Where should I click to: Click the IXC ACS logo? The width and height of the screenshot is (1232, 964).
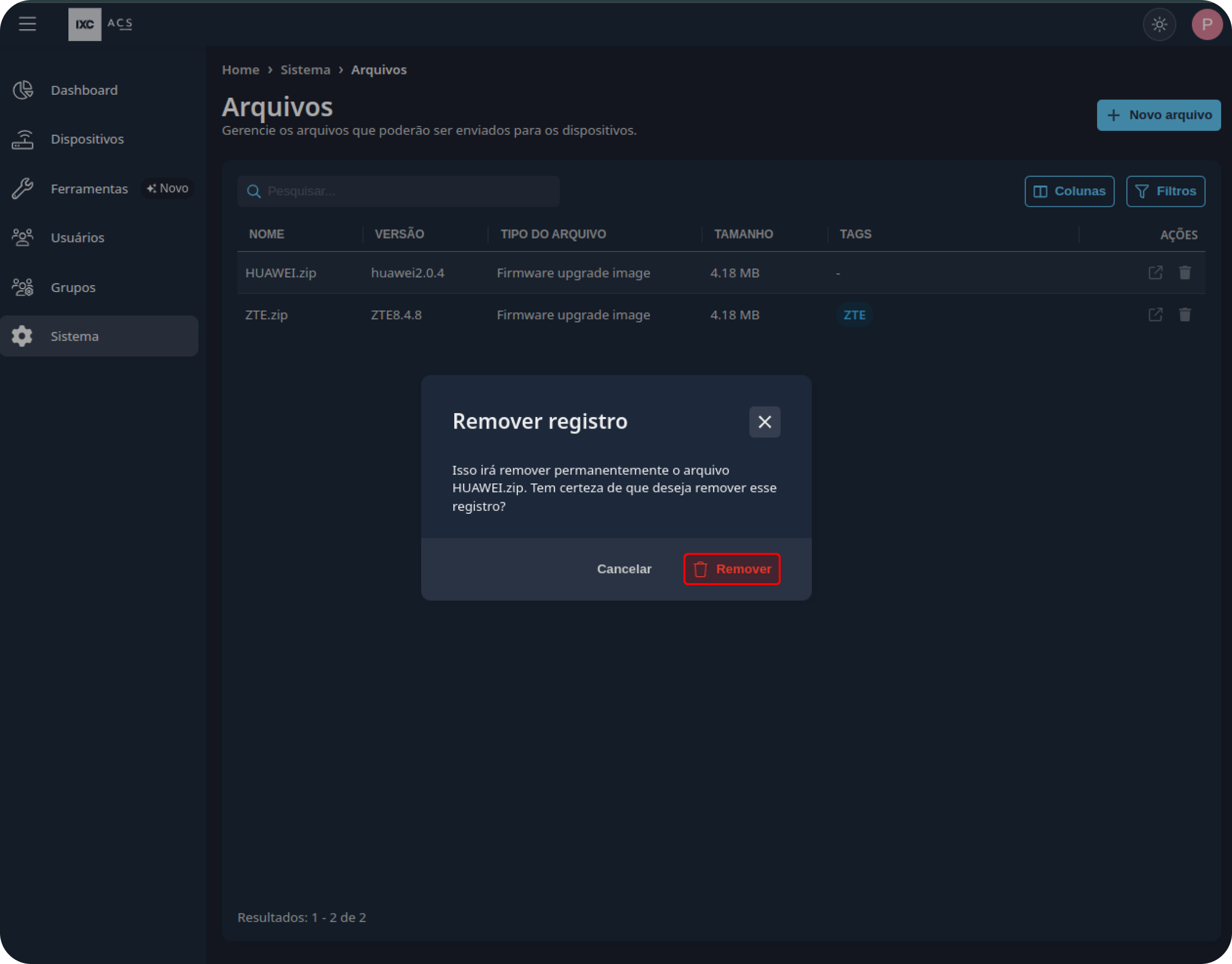tap(101, 24)
